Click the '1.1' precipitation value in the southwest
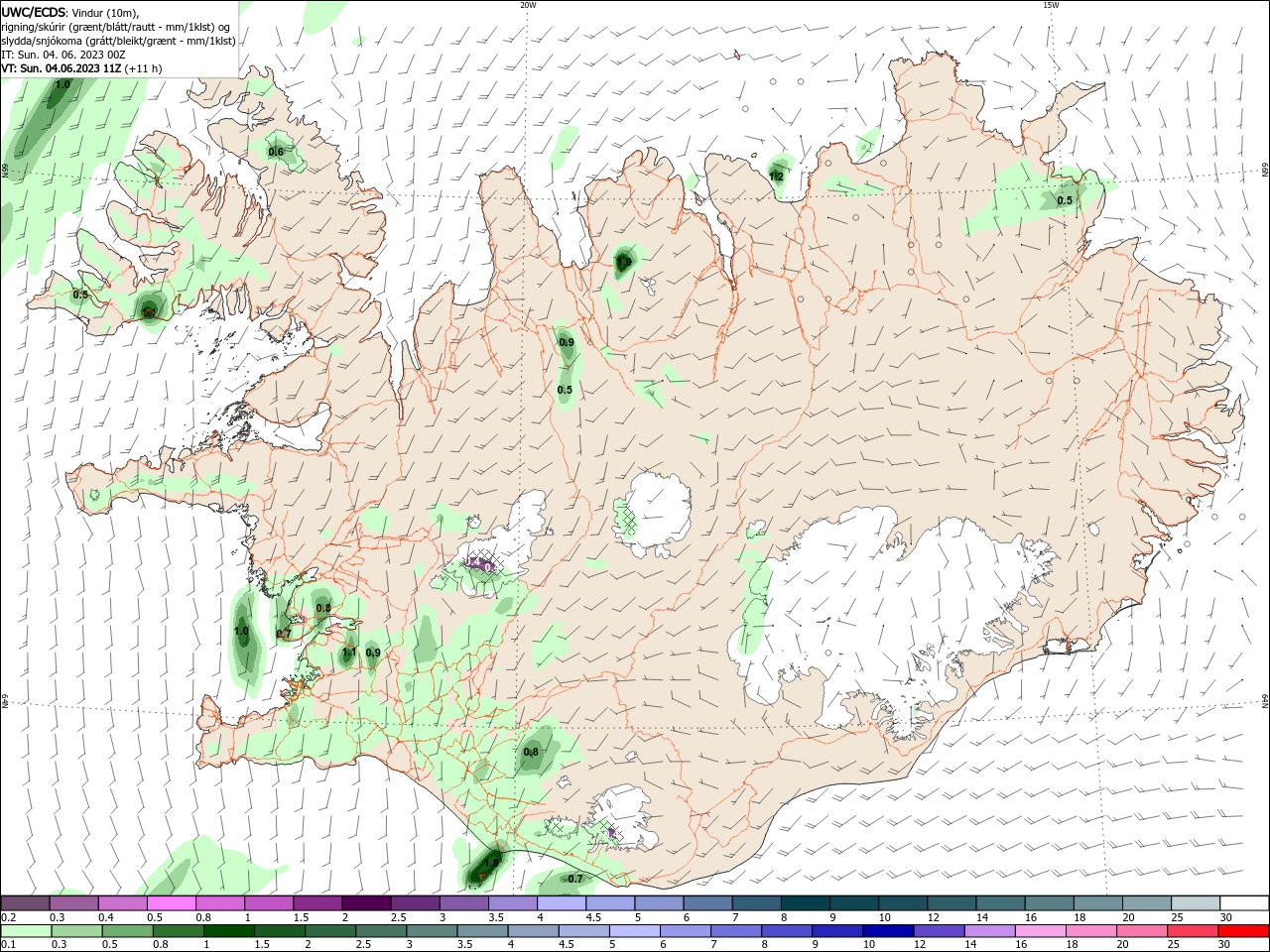Screen dimensions: 1270x952 point(349,653)
